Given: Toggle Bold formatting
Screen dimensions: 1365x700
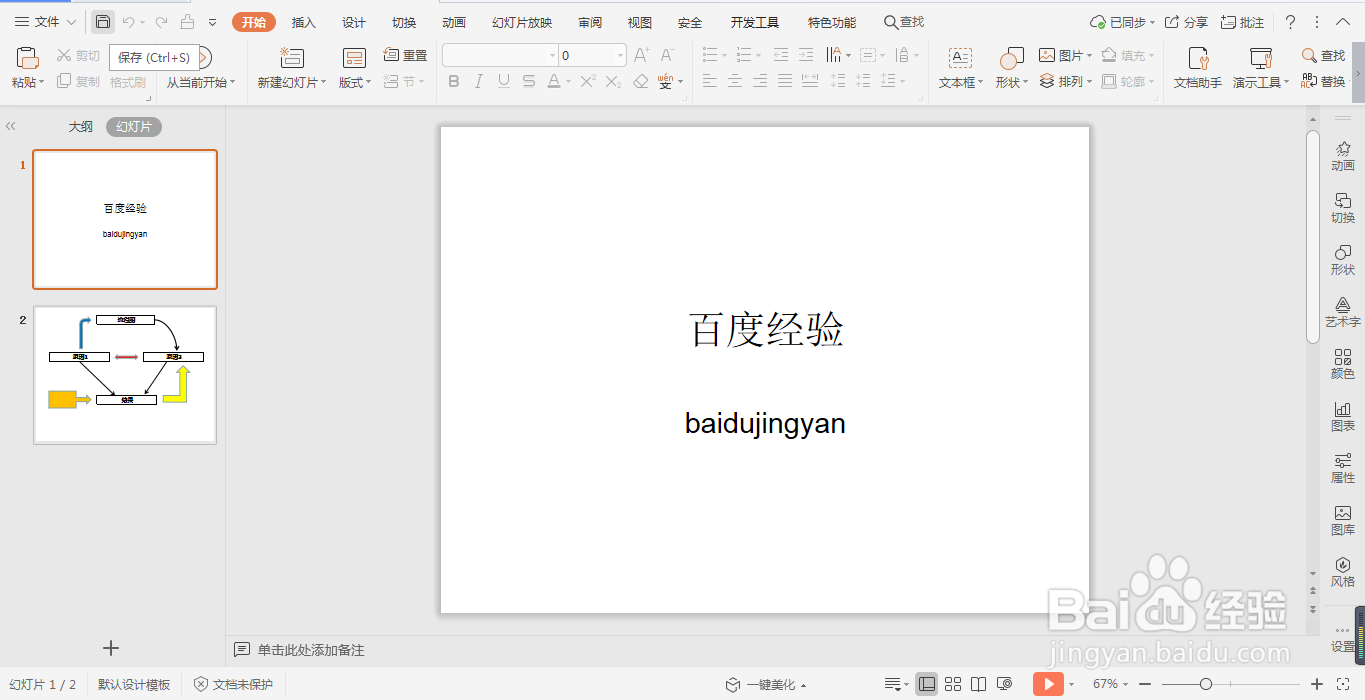Looking at the screenshot, I should 454,81.
